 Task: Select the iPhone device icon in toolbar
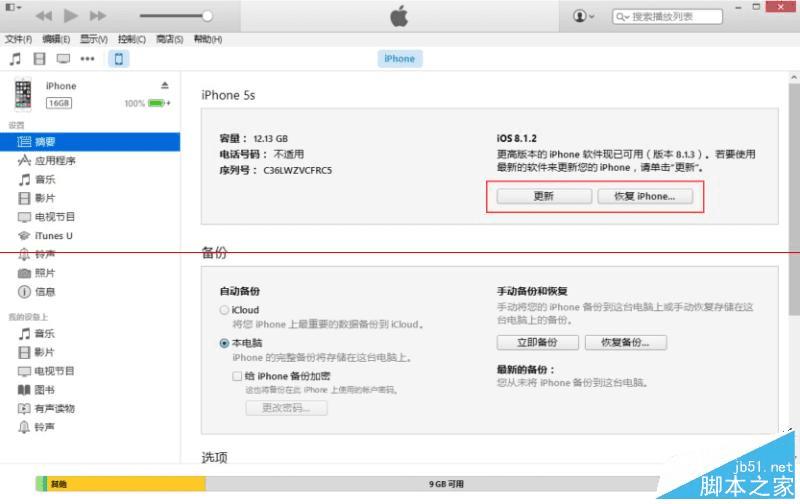pos(118,59)
